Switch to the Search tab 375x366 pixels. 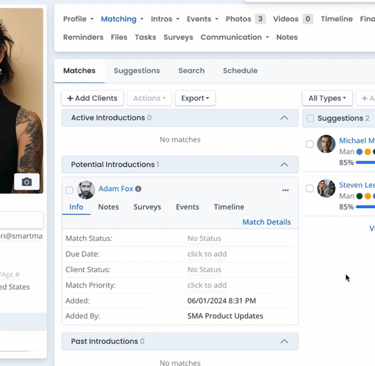click(x=191, y=71)
